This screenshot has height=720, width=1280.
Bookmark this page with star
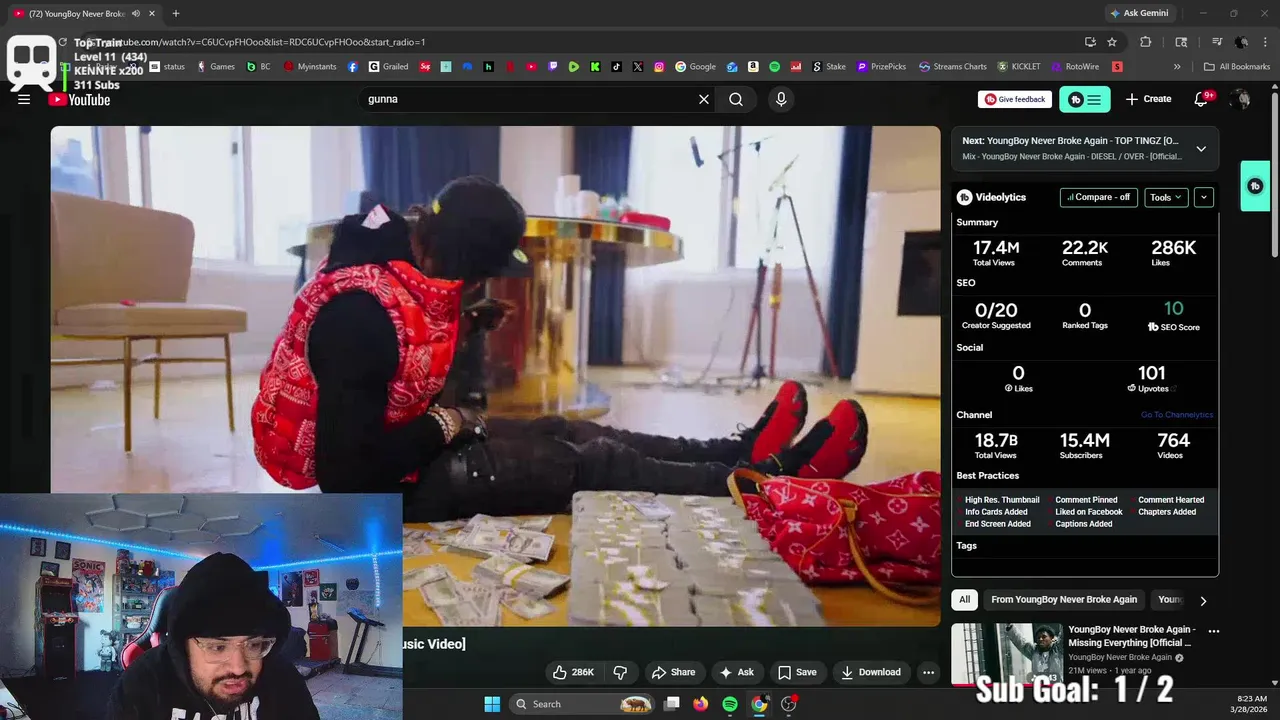[x=1112, y=42]
